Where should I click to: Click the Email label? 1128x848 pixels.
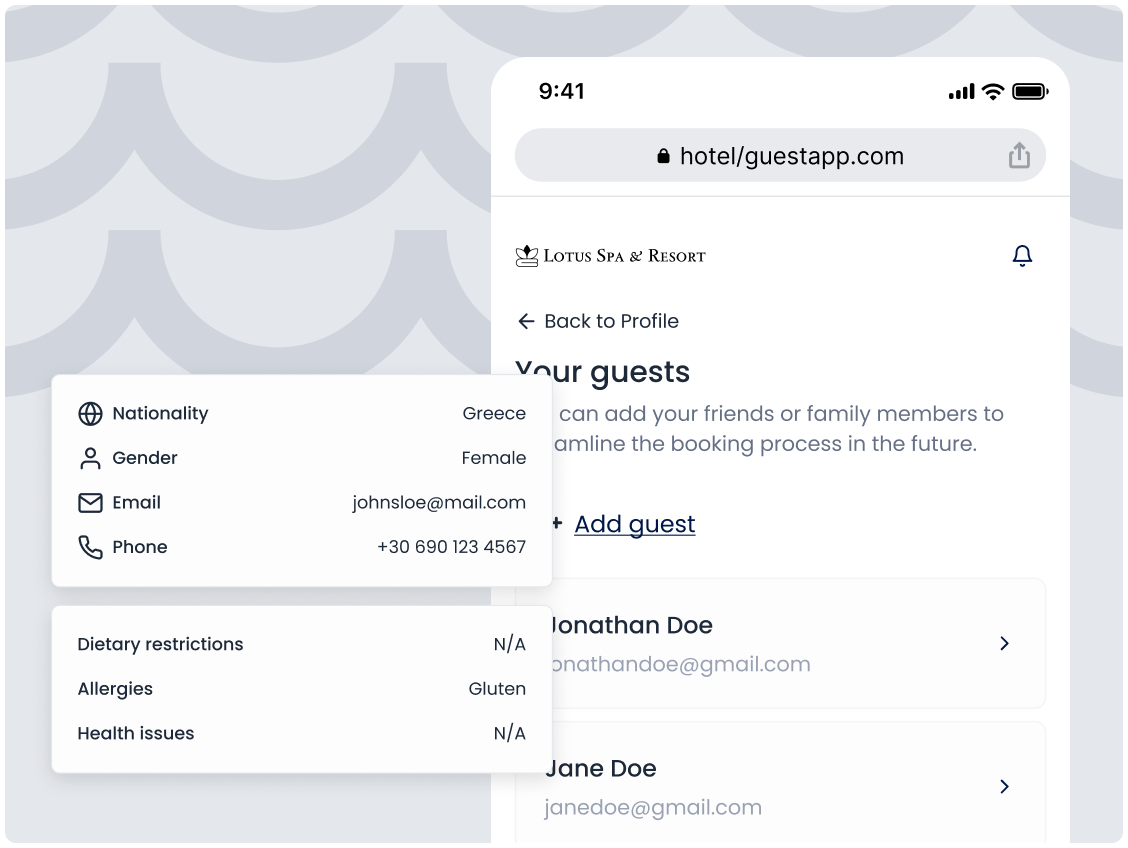[x=137, y=503]
